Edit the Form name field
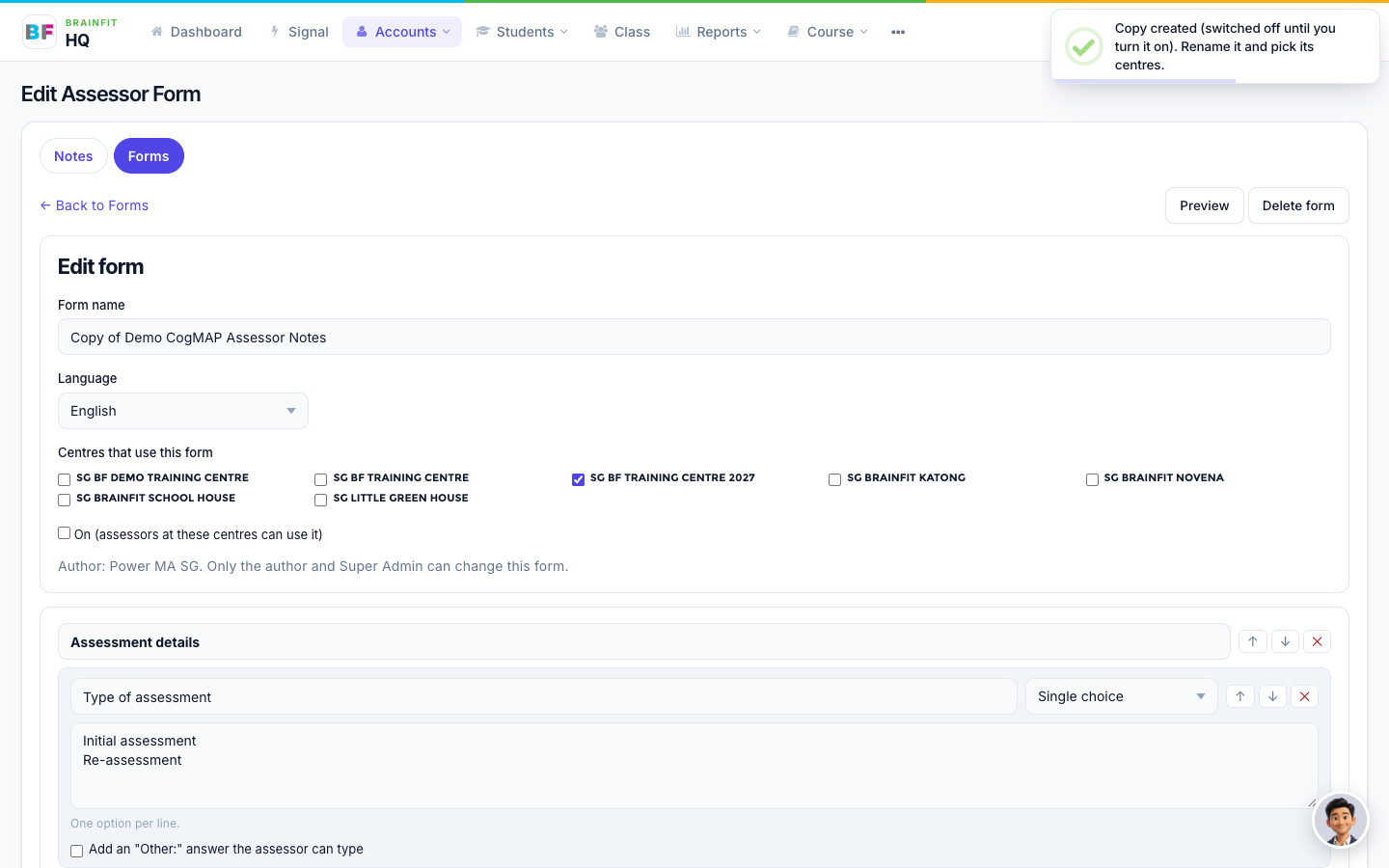The width and height of the screenshot is (1389, 868). pyautogui.click(x=694, y=337)
